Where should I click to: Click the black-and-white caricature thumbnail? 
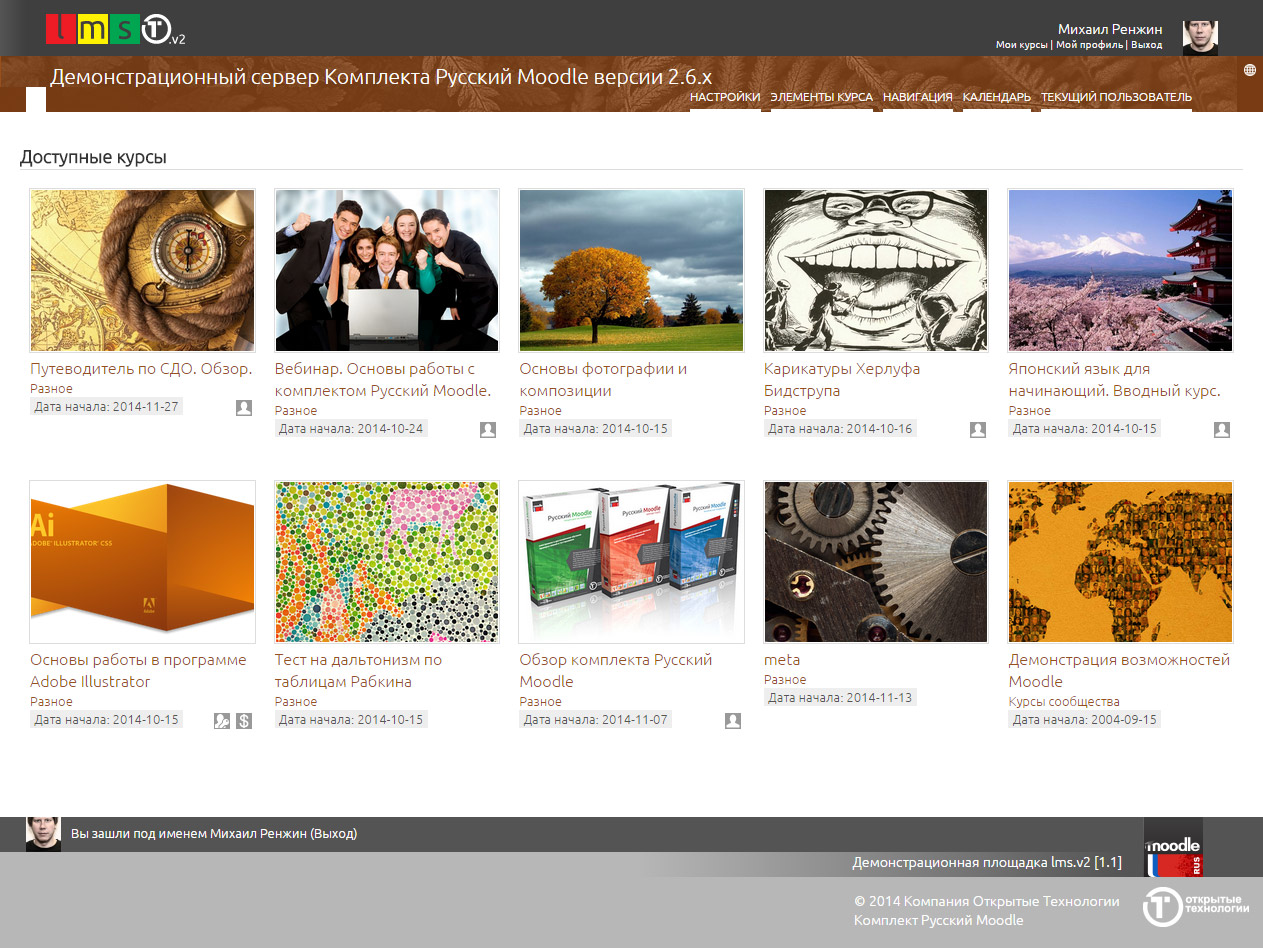pos(876,270)
